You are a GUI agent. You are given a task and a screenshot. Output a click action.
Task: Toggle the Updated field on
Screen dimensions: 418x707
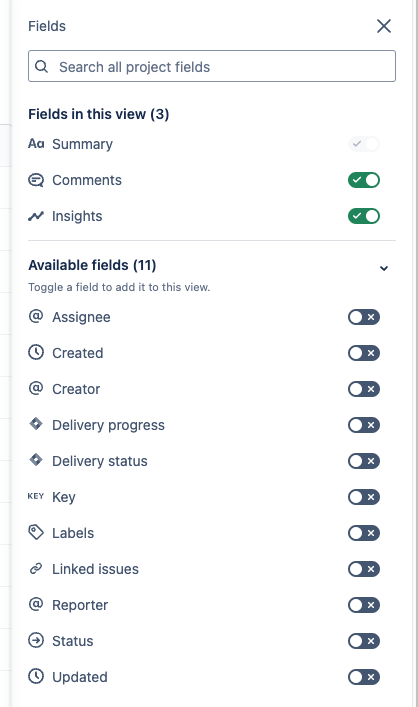tap(364, 677)
